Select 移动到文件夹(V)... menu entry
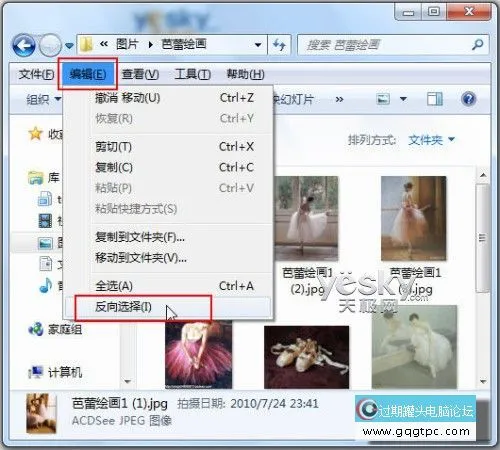The width and height of the screenshot is (500, 450). 168,258
